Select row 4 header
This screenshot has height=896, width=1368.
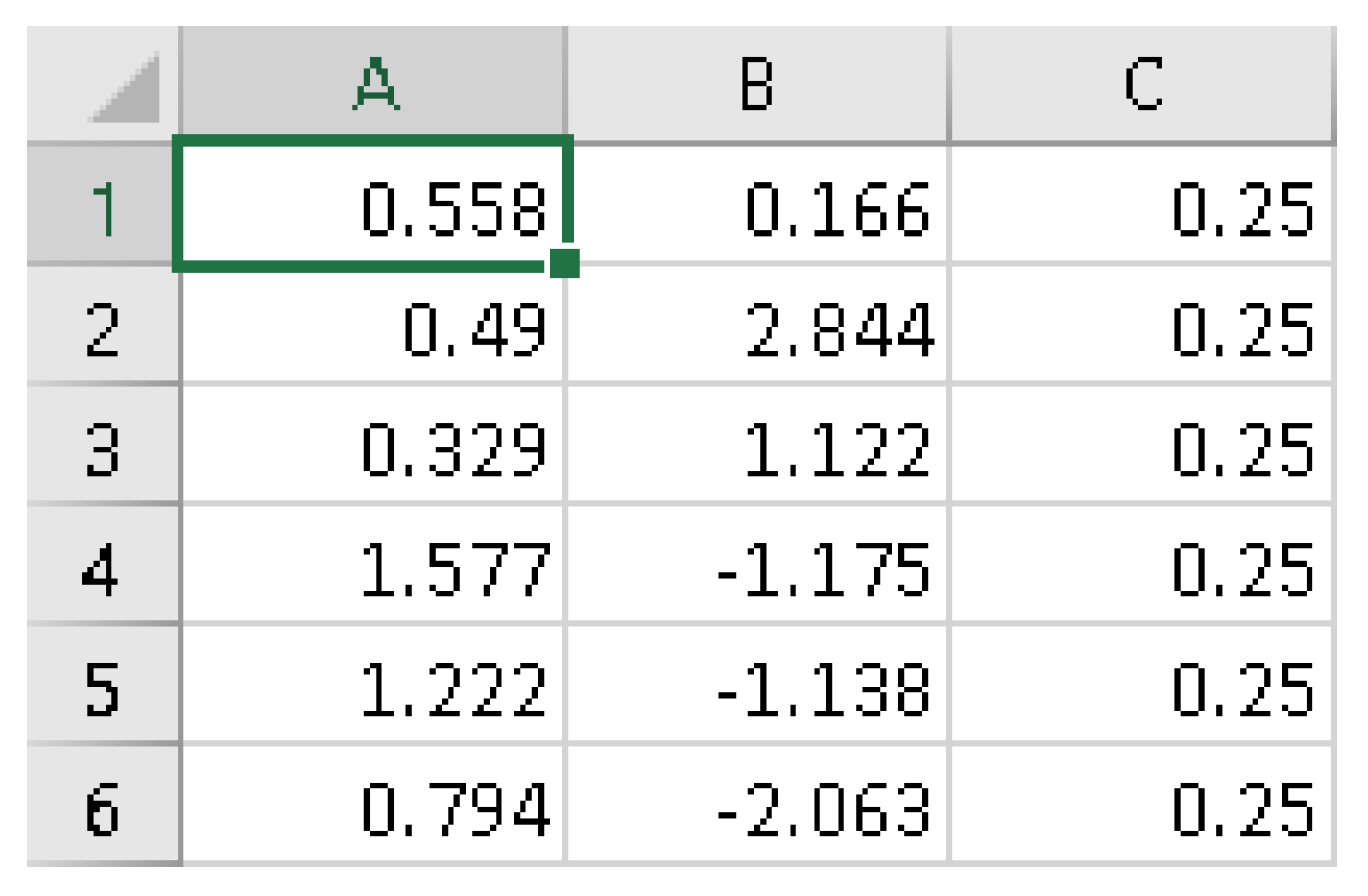point(103,567)
